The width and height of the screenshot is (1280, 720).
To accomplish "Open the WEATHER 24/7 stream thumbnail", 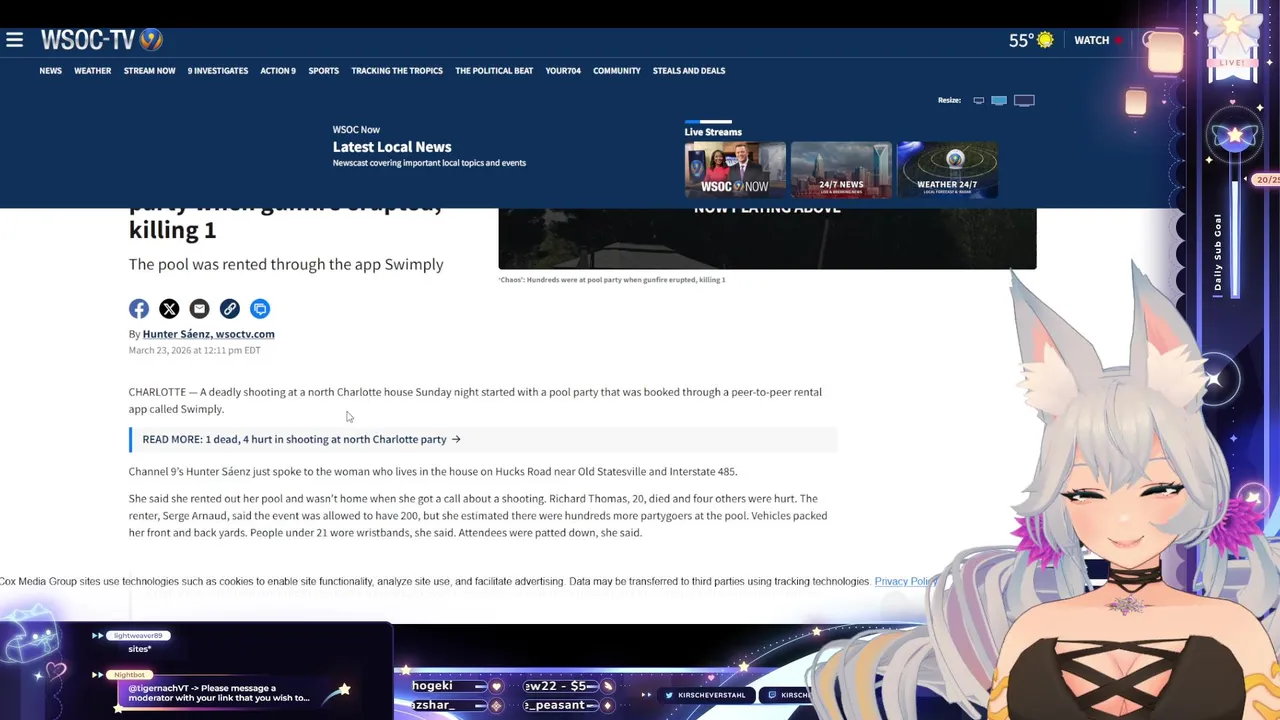I will [947, 169].
